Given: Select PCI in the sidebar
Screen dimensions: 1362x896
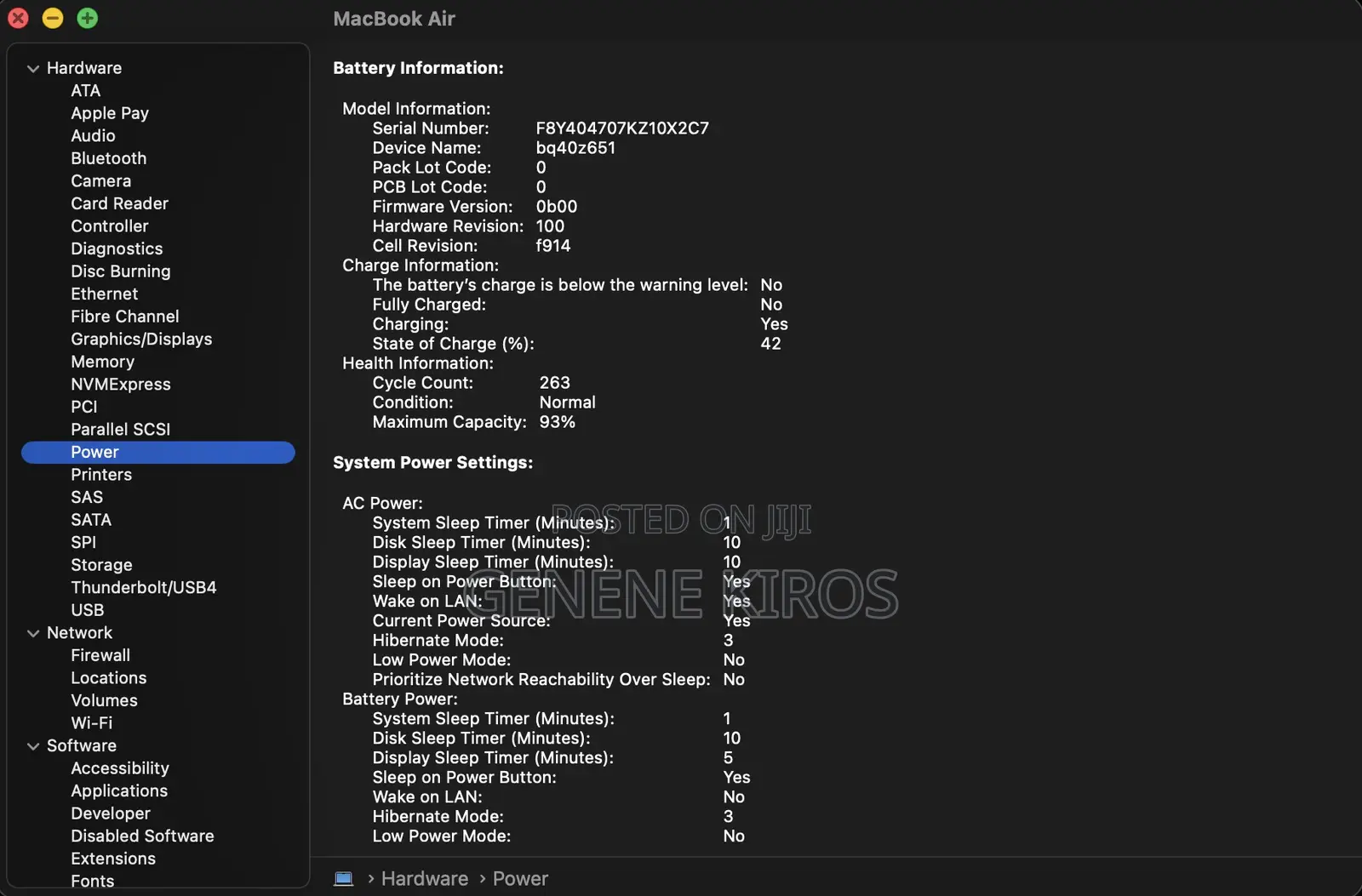Looking at the screenshot, I should 84,407.
